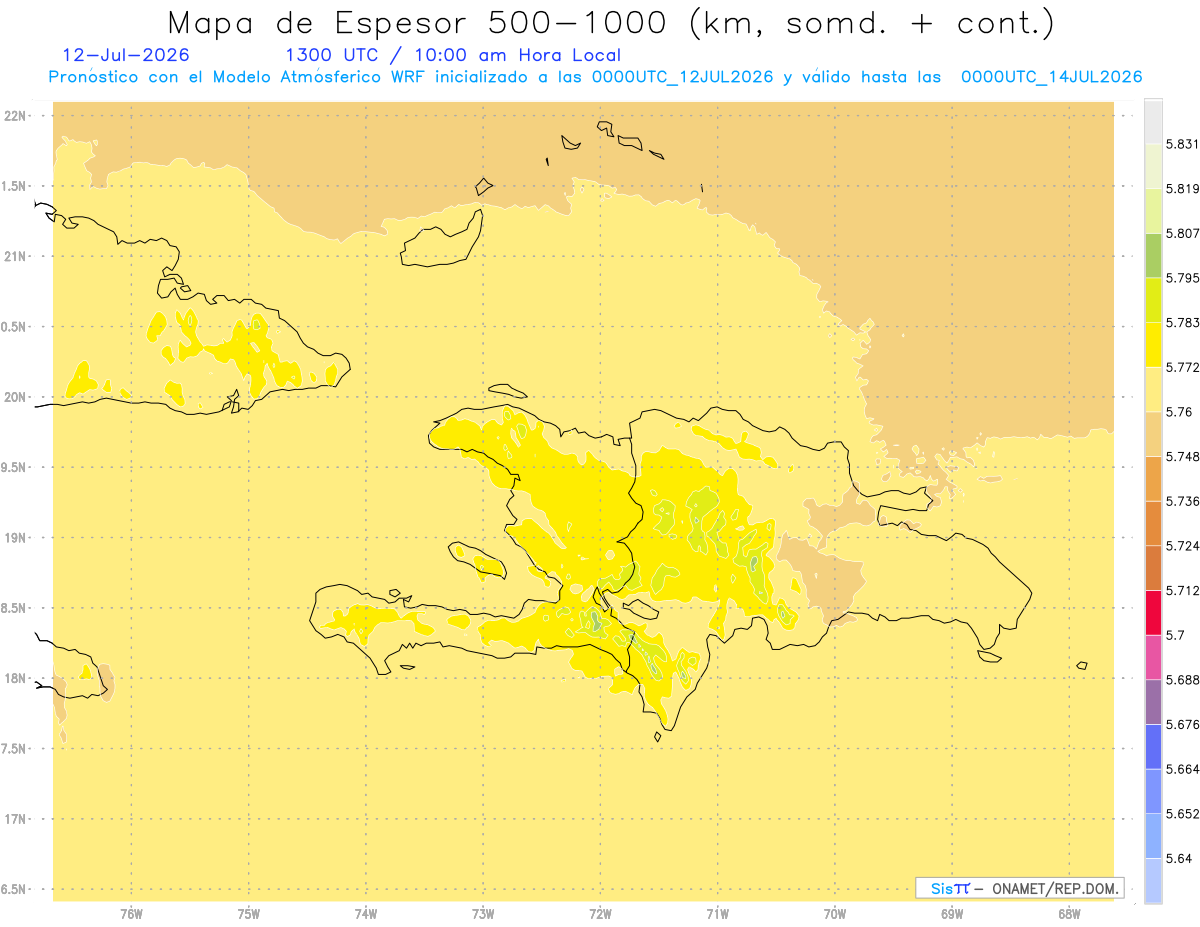Select the dark blue swatch between 5.676 and 5.664

point(1153,746)
